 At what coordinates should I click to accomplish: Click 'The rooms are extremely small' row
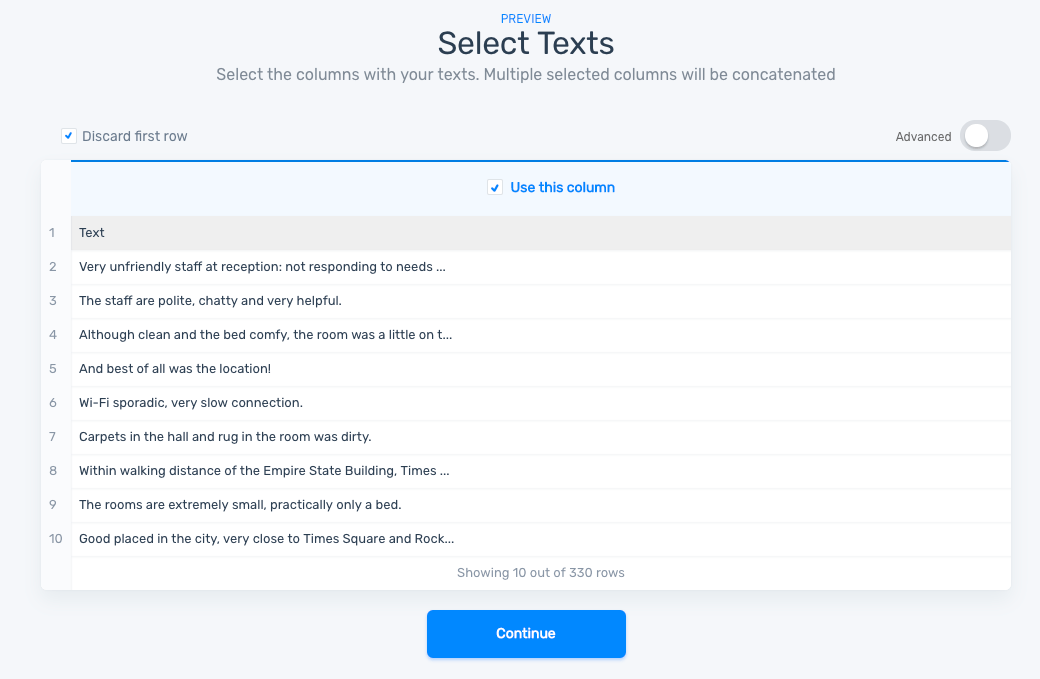[x=240, y=505]
